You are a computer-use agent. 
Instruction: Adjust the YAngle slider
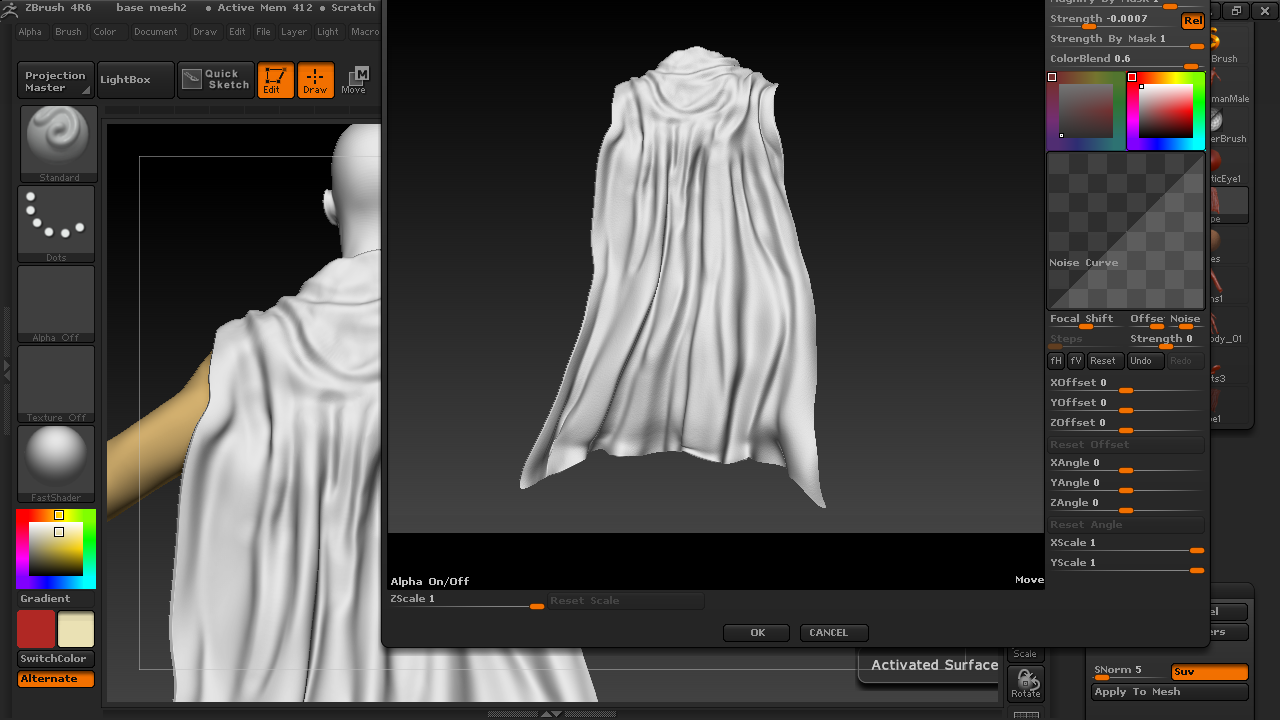click(x=1126, y=485)
